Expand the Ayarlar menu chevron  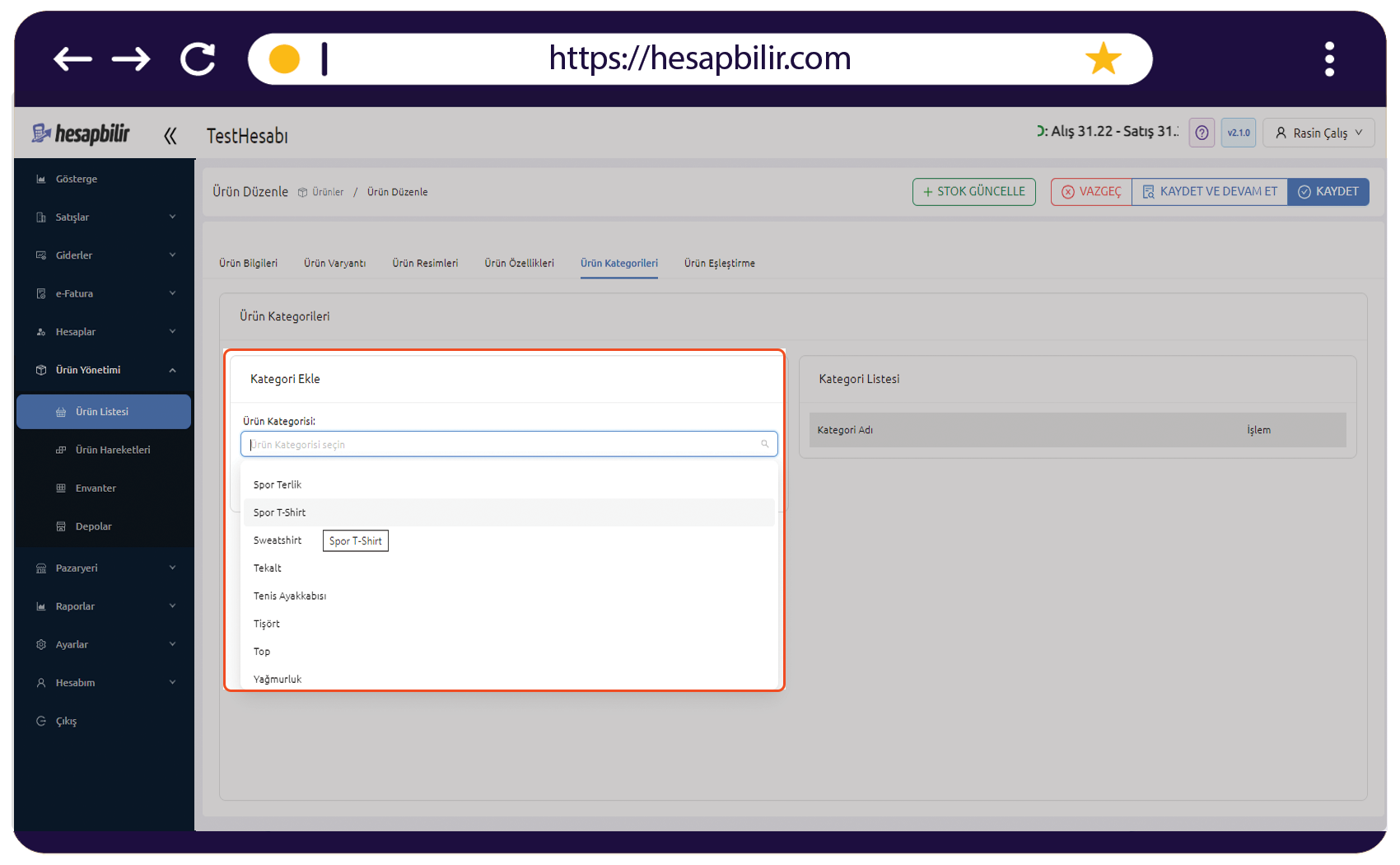(x=173, y=644)
